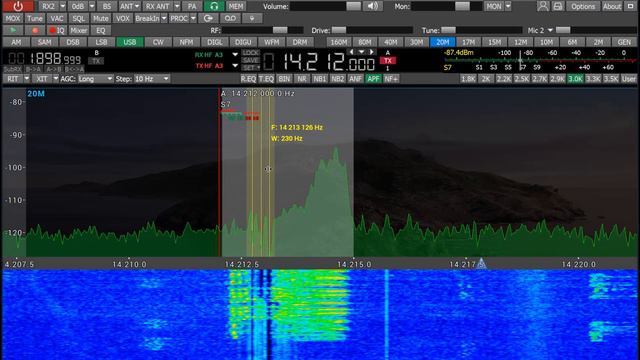Select the DIGU mode tab

tap(243, 42)
